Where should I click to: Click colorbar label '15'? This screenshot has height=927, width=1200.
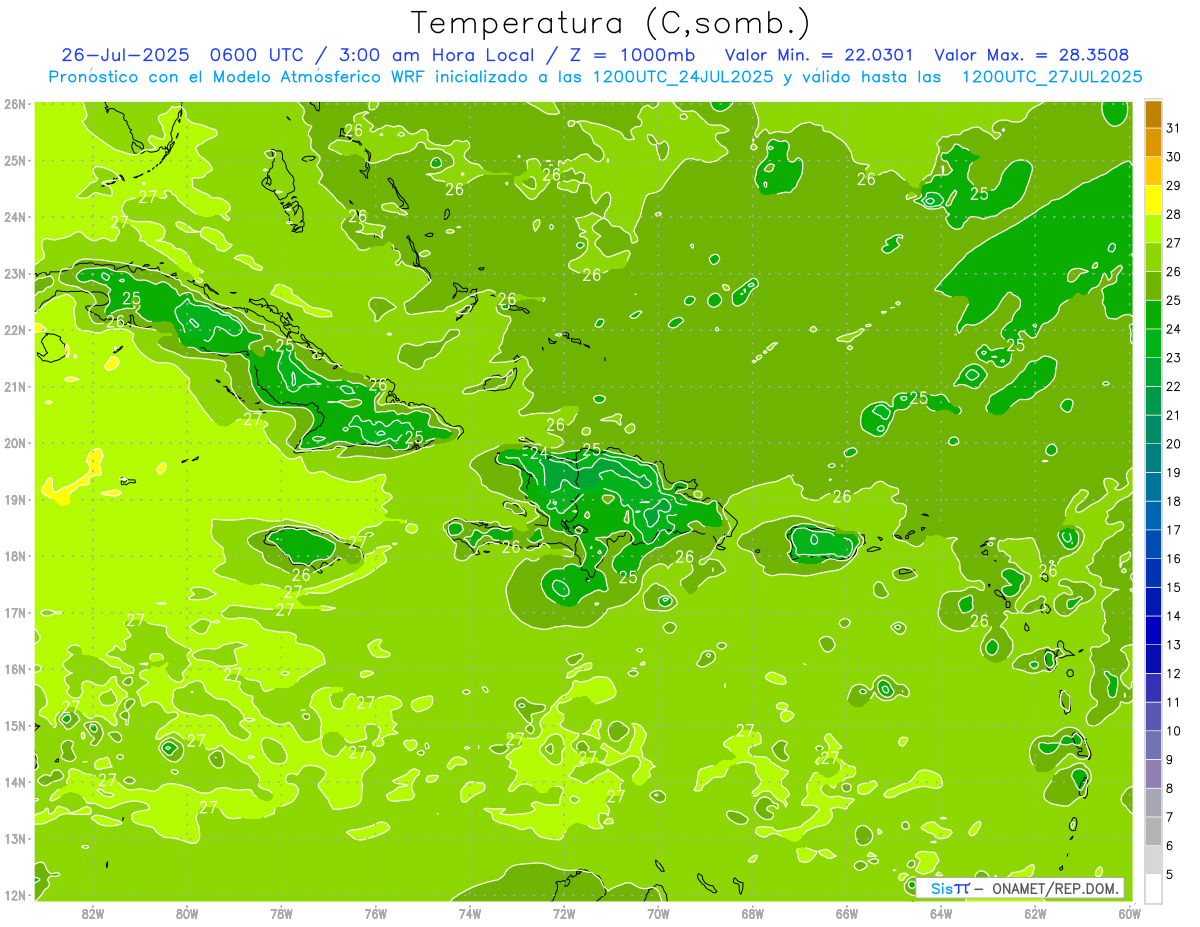[1173, 587]
